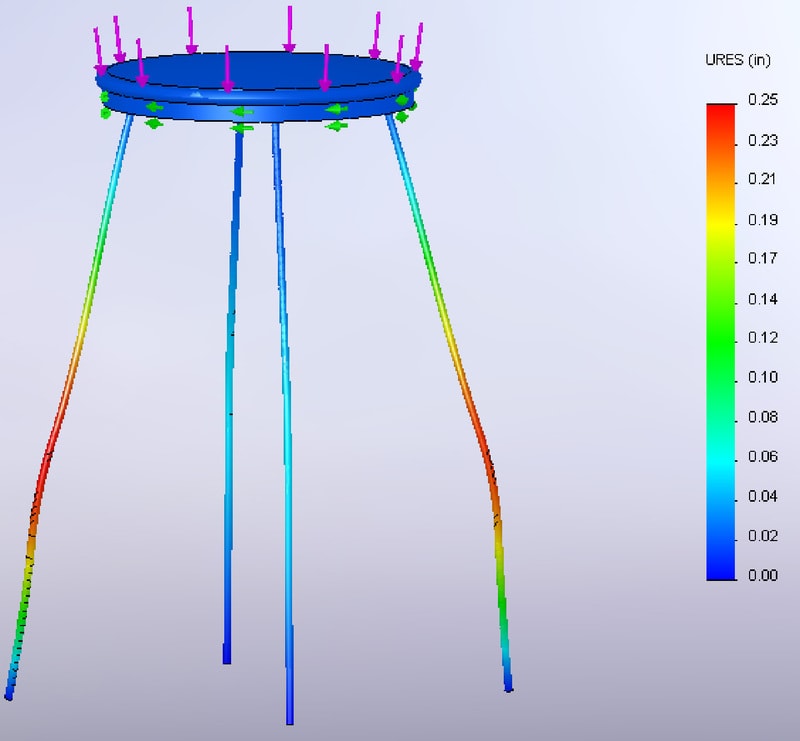
Task: Click bottom end of the longest center leg
Action: coord(290,716)
